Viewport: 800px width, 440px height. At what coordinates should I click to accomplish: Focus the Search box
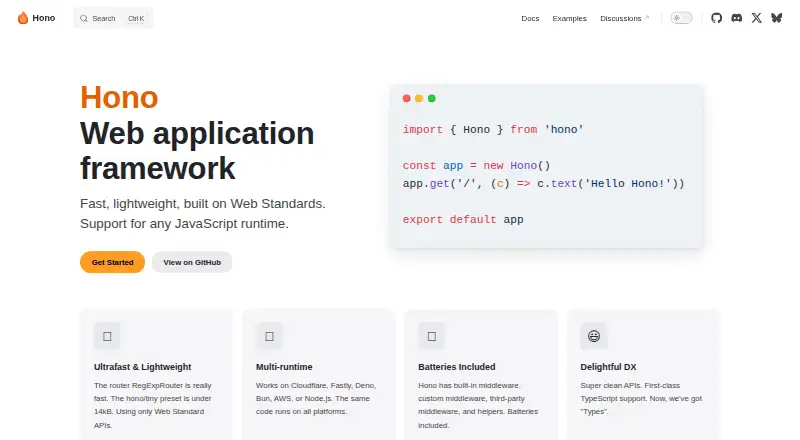point(113,18)
